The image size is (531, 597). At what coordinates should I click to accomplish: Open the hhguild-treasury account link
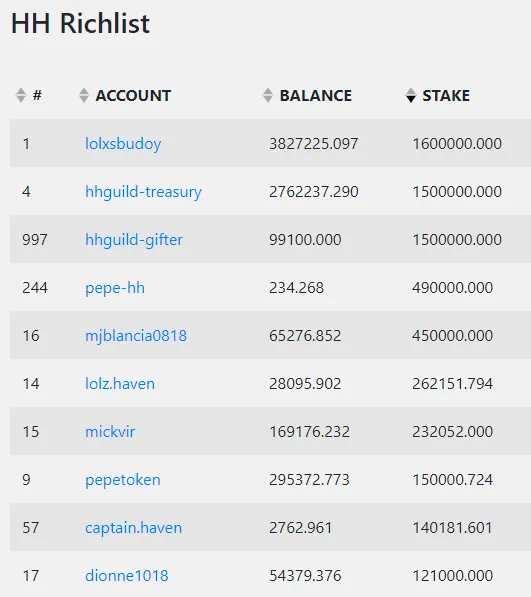(x=143, y=192)
